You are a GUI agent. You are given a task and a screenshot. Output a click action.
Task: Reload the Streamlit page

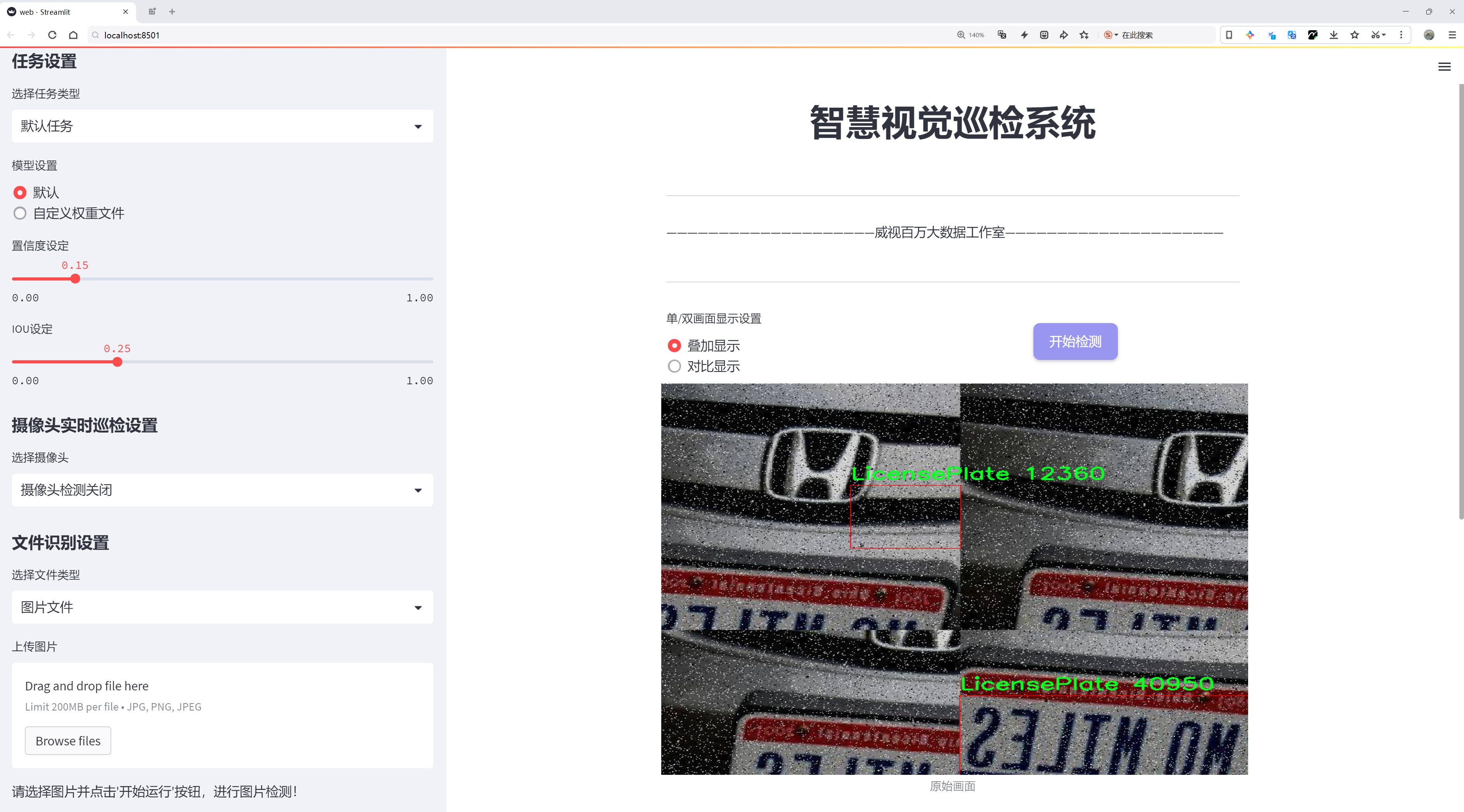pos(52,34)
